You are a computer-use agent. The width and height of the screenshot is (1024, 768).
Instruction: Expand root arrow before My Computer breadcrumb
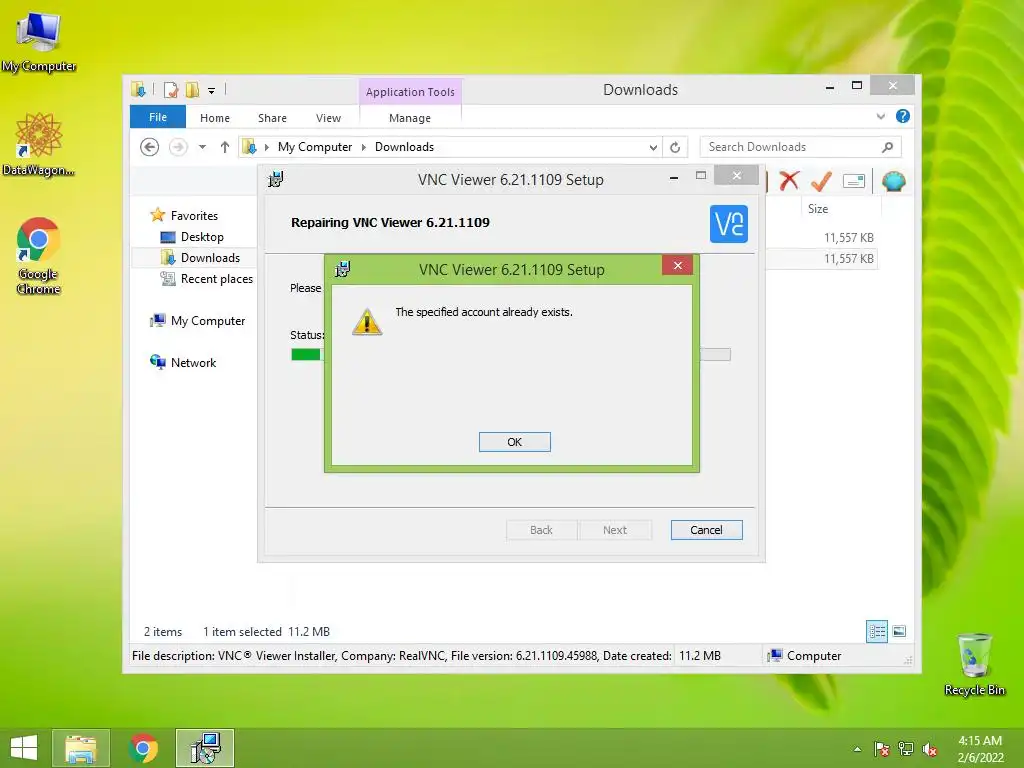coord(266,148)
